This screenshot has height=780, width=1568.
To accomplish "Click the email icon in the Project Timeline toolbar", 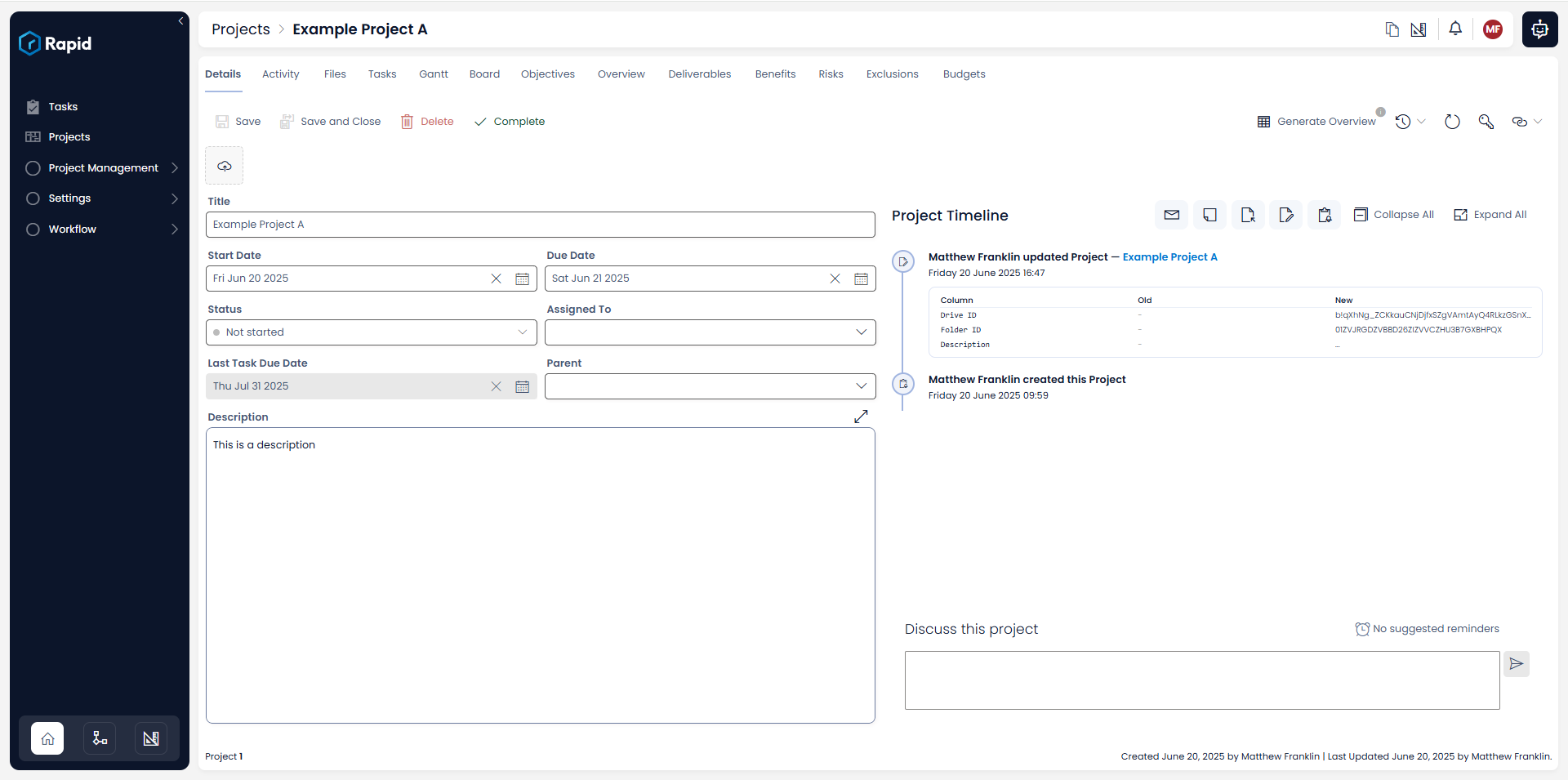I will tap(1172, 215).
